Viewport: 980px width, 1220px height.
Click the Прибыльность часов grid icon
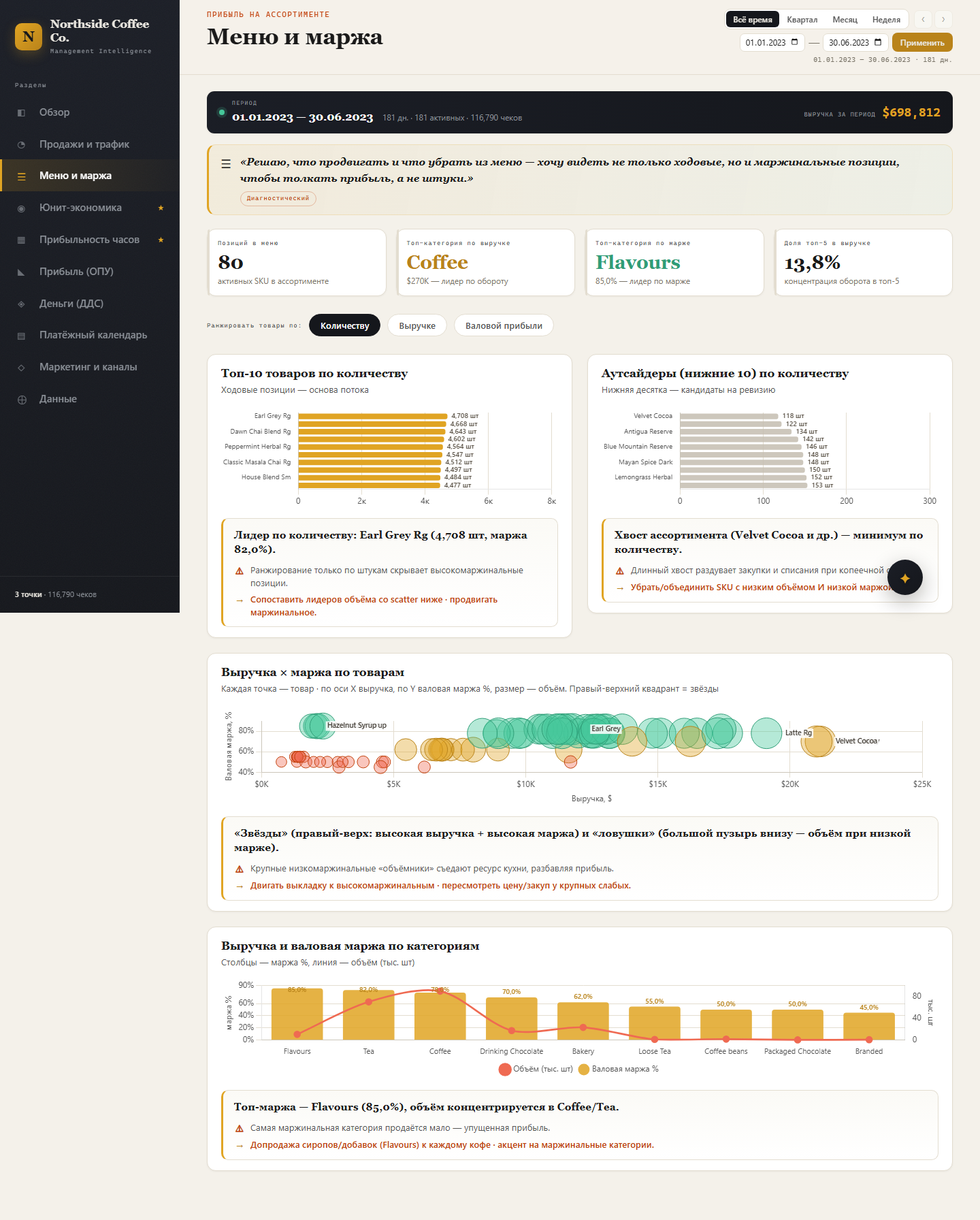(x=21, y=240)
